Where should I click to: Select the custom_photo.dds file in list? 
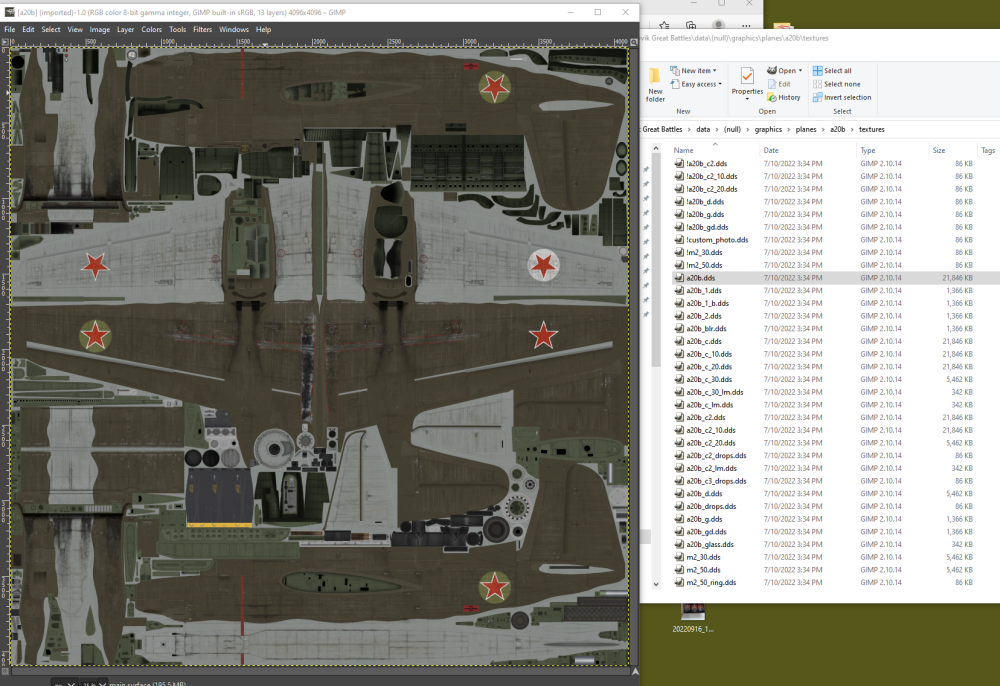pyautogui.click(x=716, y=240)
